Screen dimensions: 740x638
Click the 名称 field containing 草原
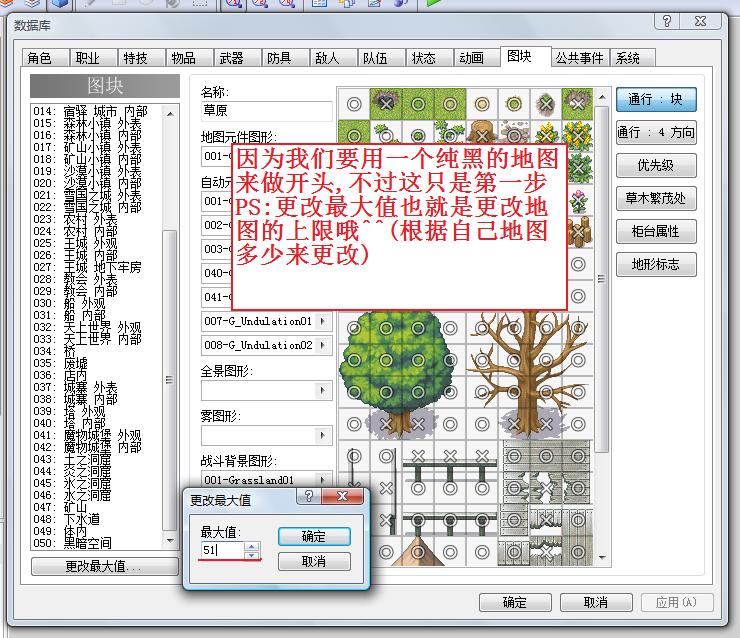[x=267, y=111]
